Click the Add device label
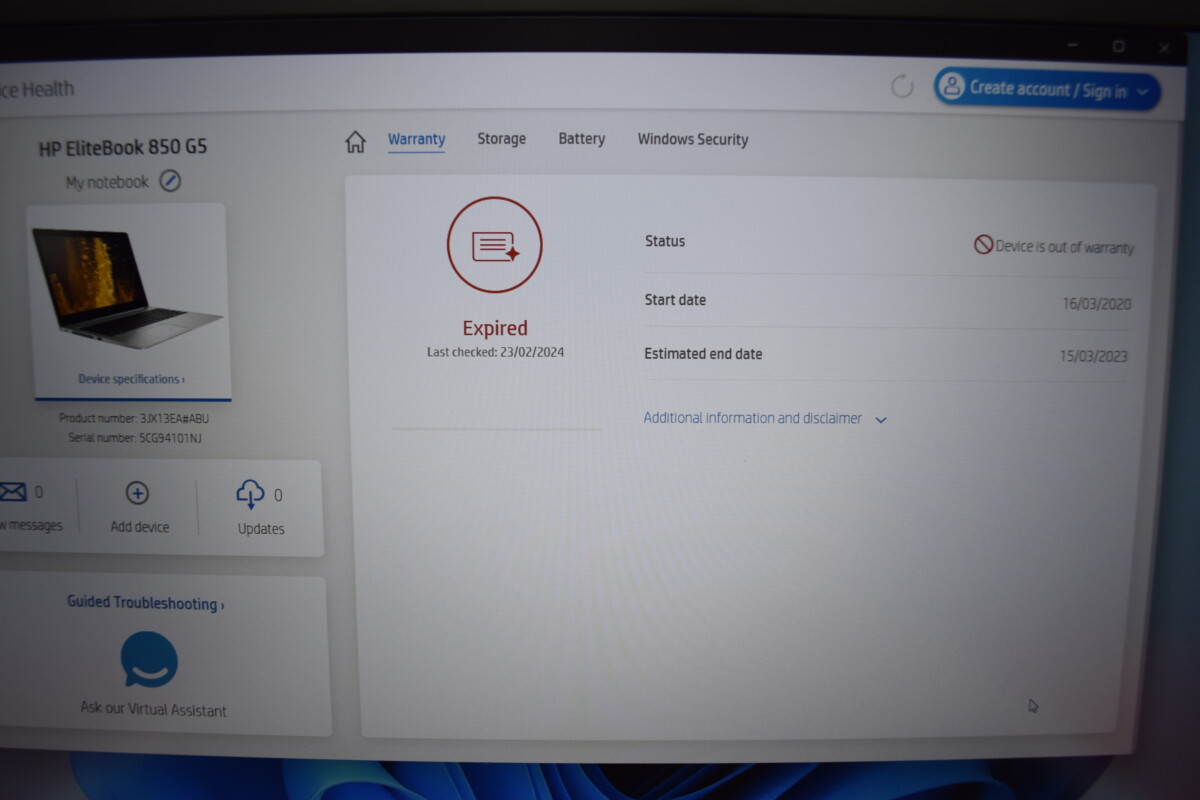This screenshot has width=1200, height=800. tap(139, 527)
